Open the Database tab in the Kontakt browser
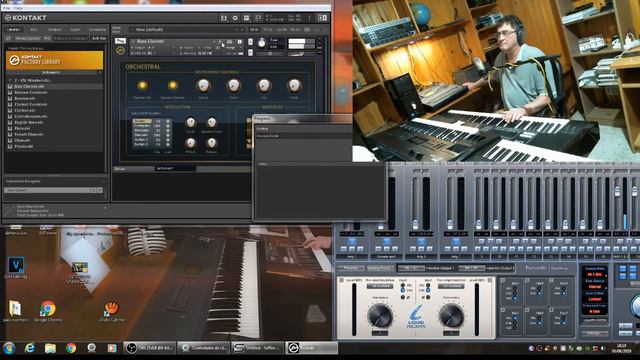 55,30
